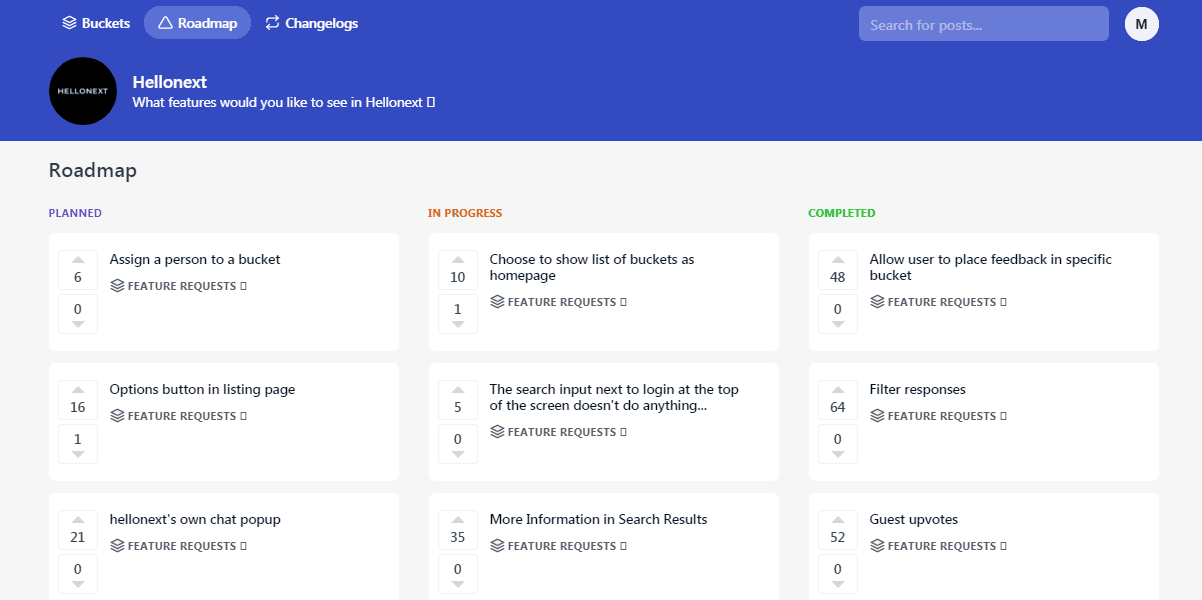Click the vote count 64 on Filter responses
The image size is (1202, 600).
pyautogui.click(x=838, y=407)
